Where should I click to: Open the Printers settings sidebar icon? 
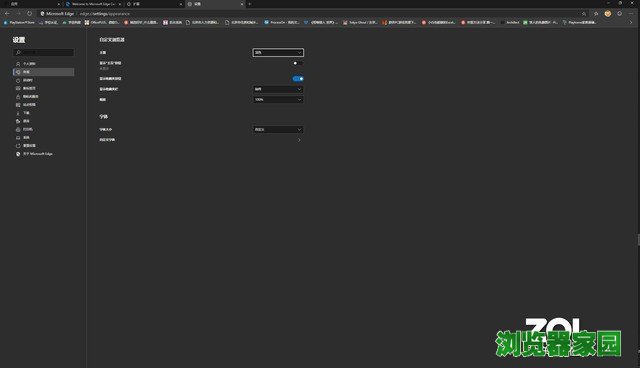(18, 129)
